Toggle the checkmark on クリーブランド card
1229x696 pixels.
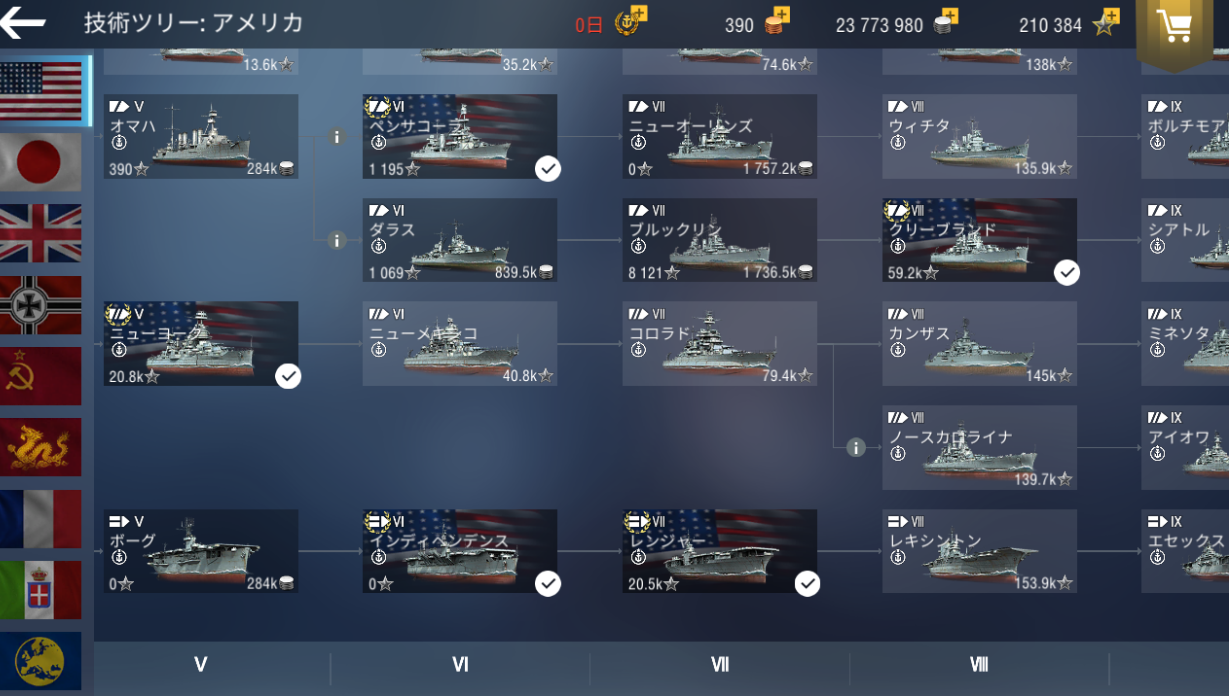point(1067,272)
